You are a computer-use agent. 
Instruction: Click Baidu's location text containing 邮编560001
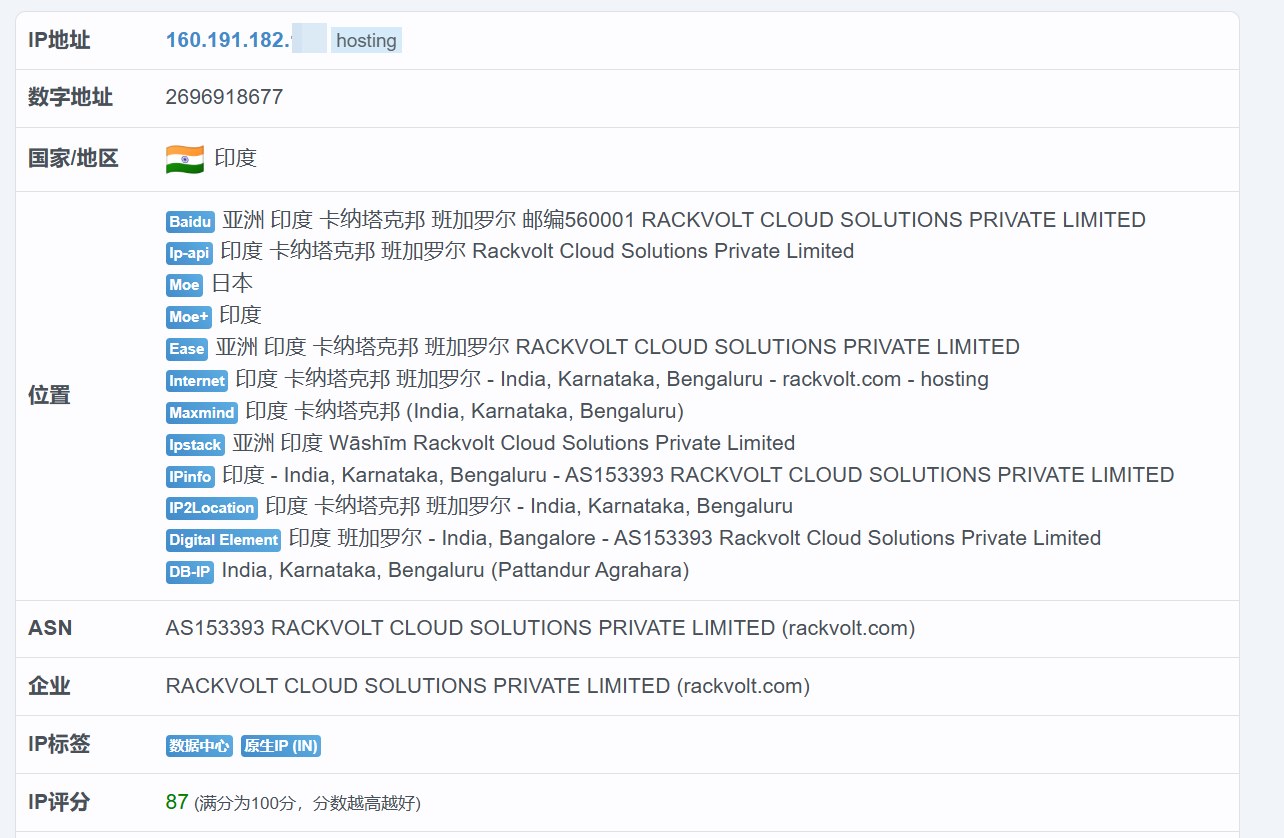(x=684, y=220)
